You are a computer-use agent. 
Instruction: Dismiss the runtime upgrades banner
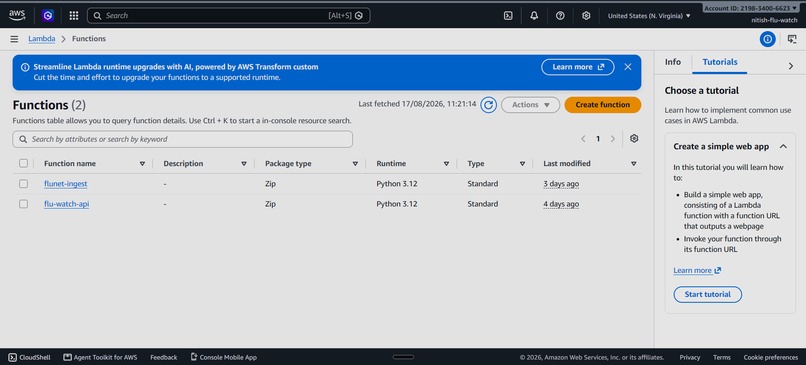[x=628, y=67]
